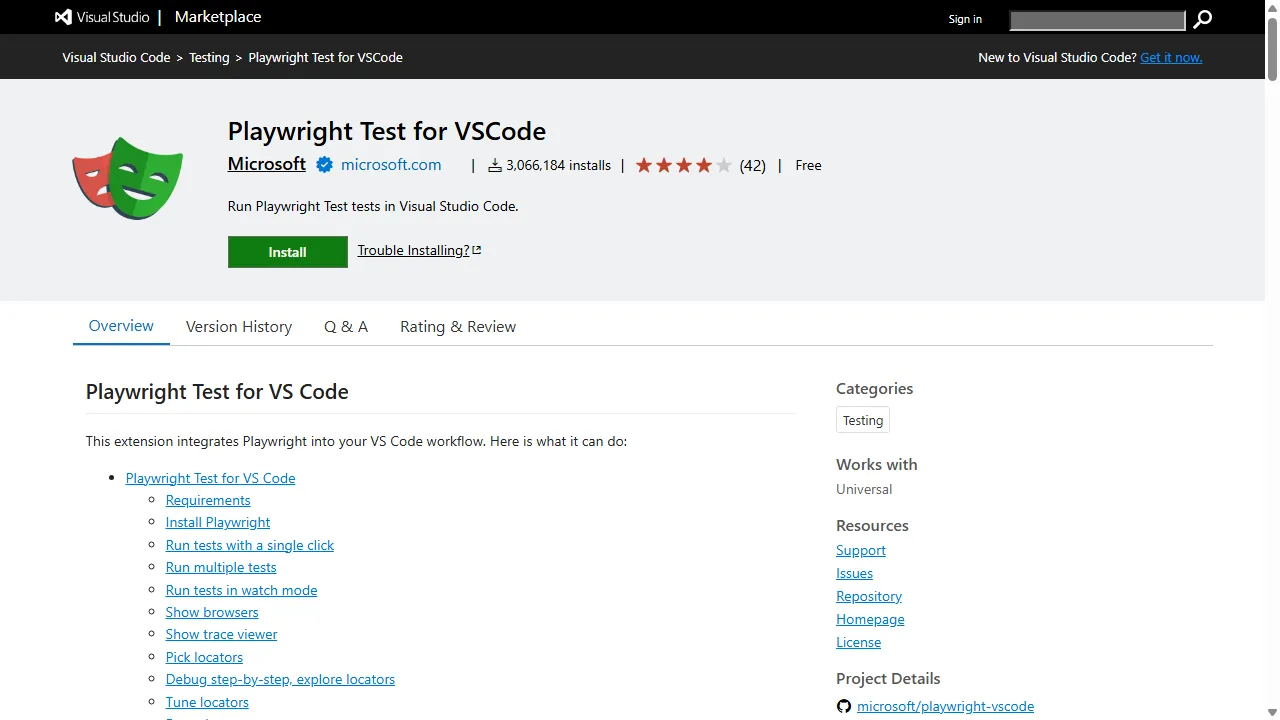
Task: Click the Testing breadcrumb link
Action: (x=209, y=57)
